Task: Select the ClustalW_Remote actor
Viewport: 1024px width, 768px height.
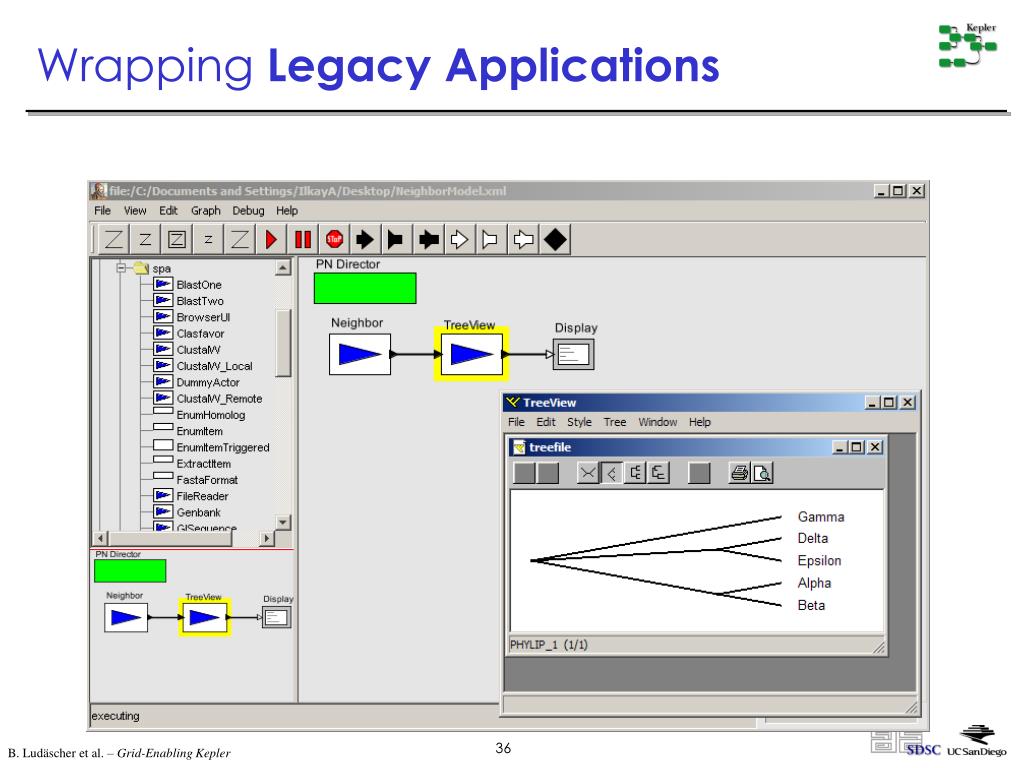Action: coord(208,398)
